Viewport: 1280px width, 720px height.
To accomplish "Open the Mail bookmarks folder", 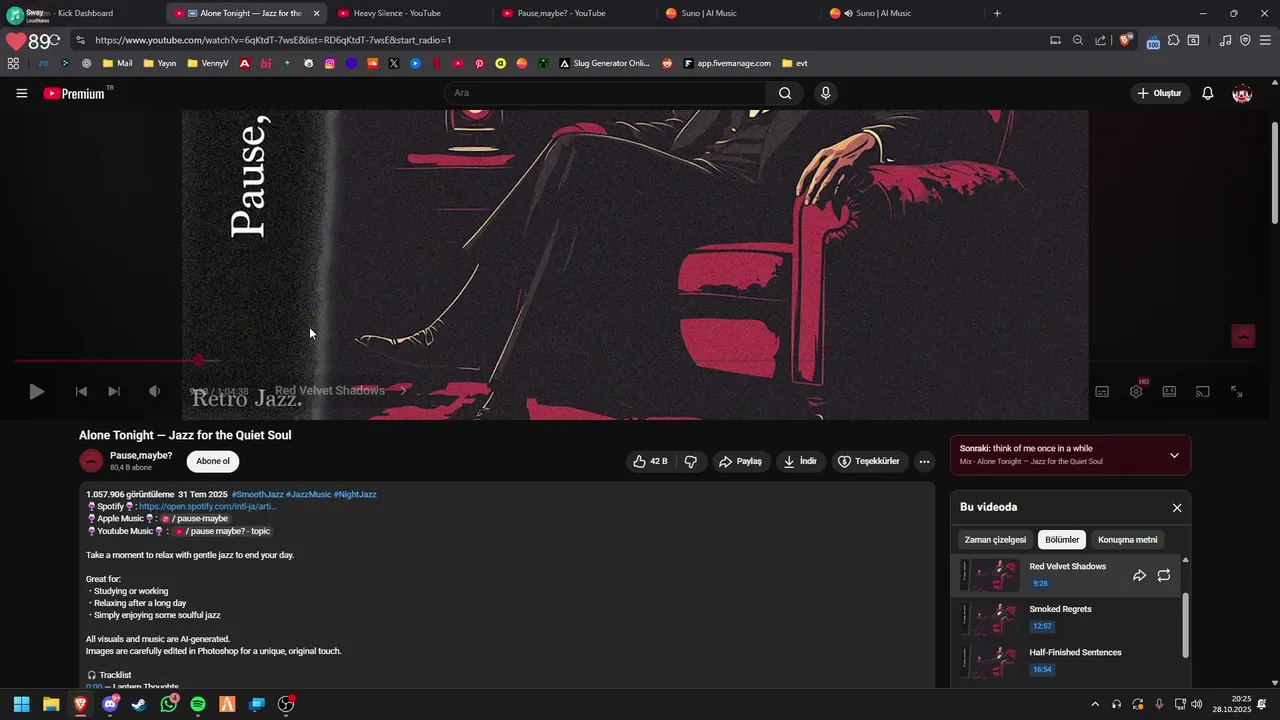I will click(117, 63).
